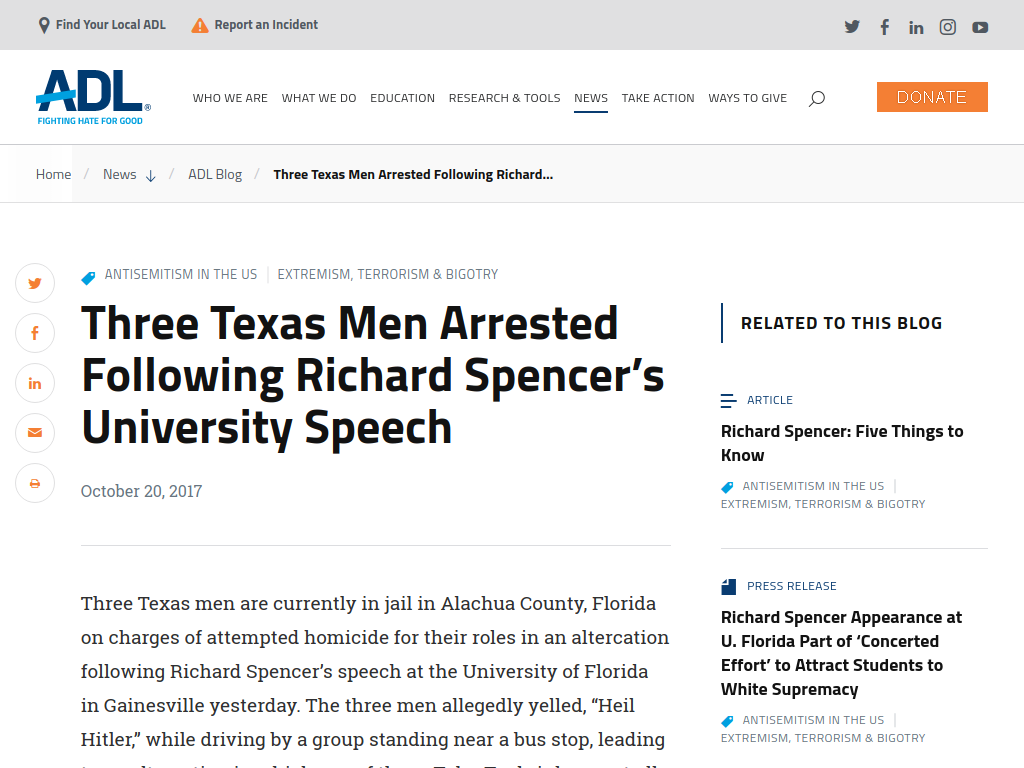Open Extremism, Terrorism & Bigotry tag above the headline
The height and width of the screenshot is (768, 1024).
[x=387, y=274]
